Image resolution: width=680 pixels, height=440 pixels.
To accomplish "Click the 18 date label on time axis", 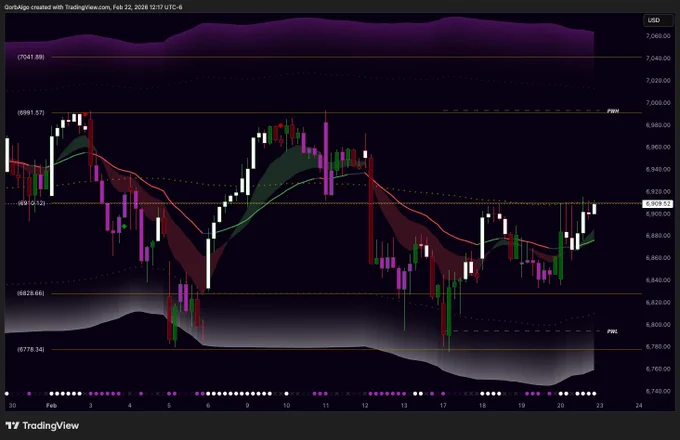I will tap(482, 406).
